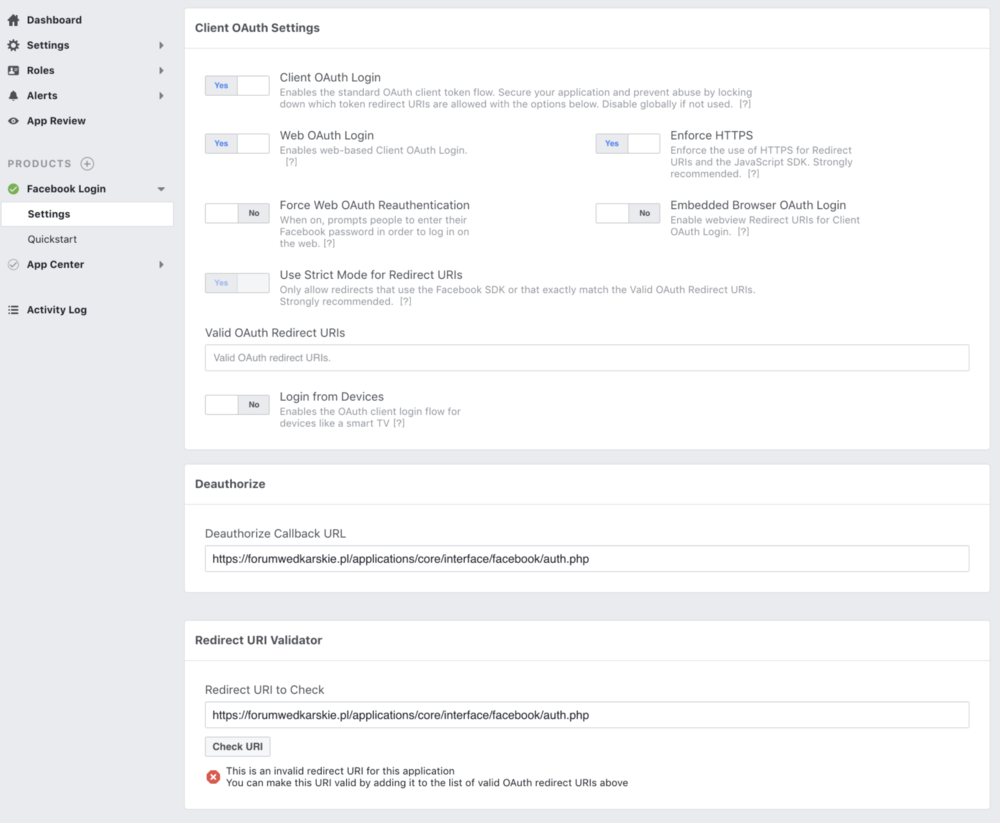This screenshot has width=1000, height=823.
Task: Open the [?] help for Embedded Browser OAuth Login
Action: [x=743, y=232]
